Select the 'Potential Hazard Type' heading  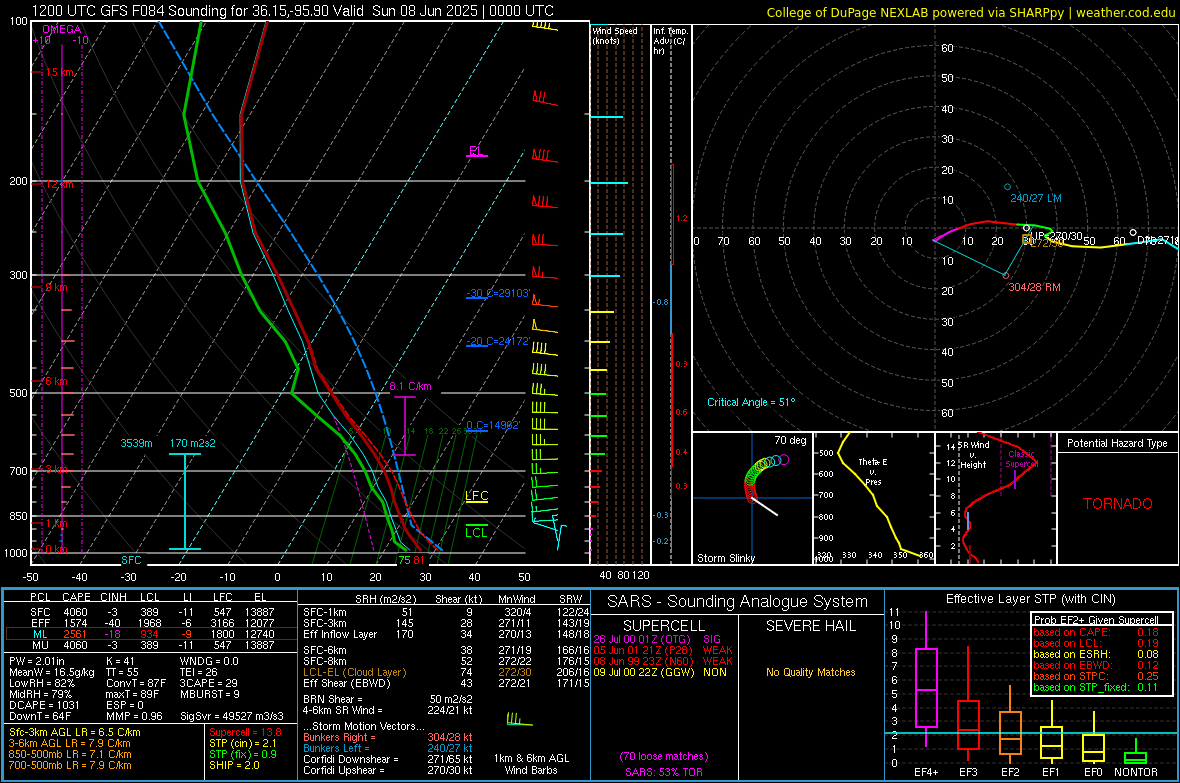(1117, 443)
